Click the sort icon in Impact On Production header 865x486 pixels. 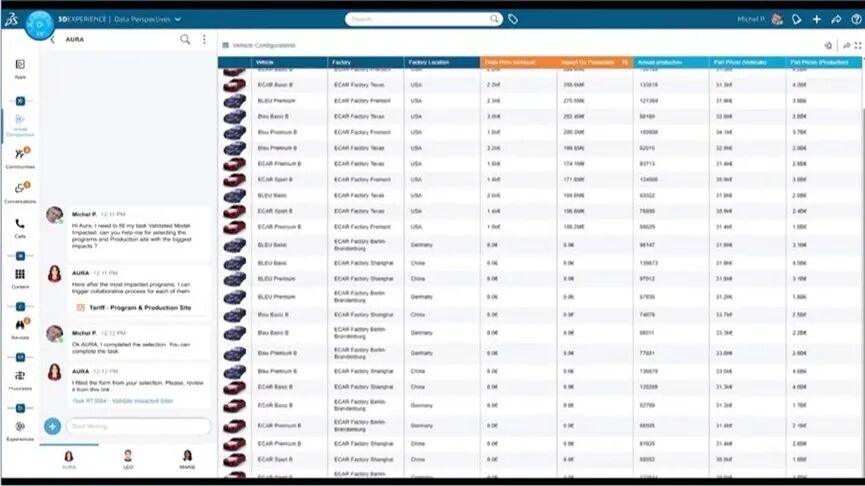coord(625,62)
